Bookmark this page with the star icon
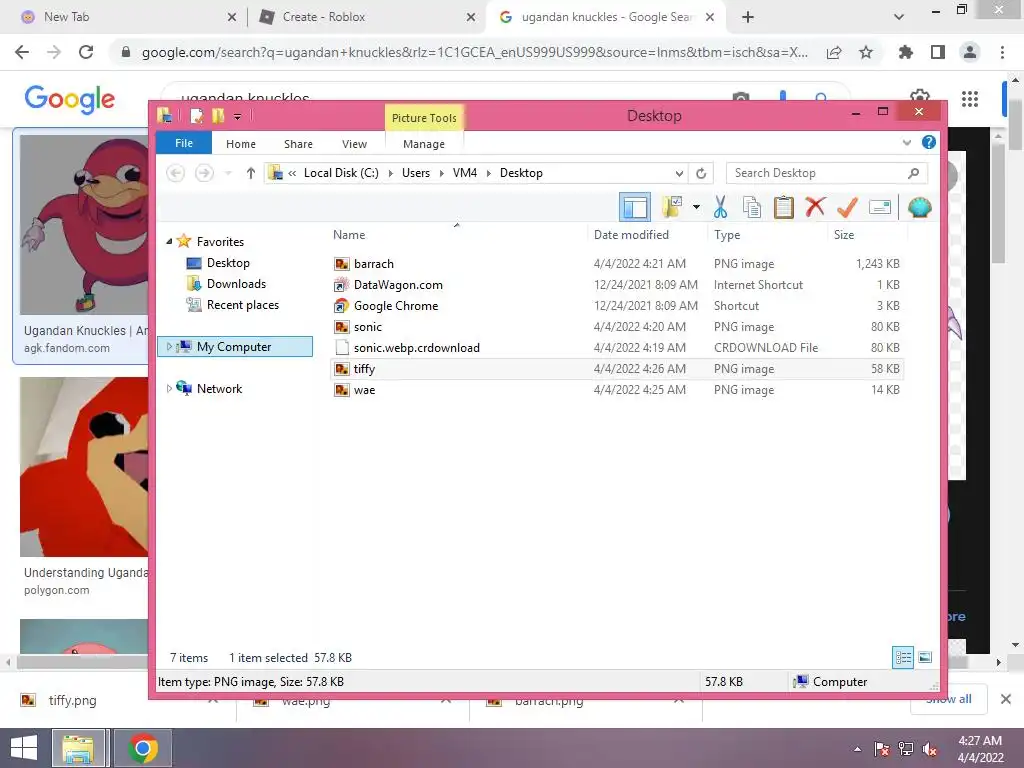1024x768 pixels. 866,52
